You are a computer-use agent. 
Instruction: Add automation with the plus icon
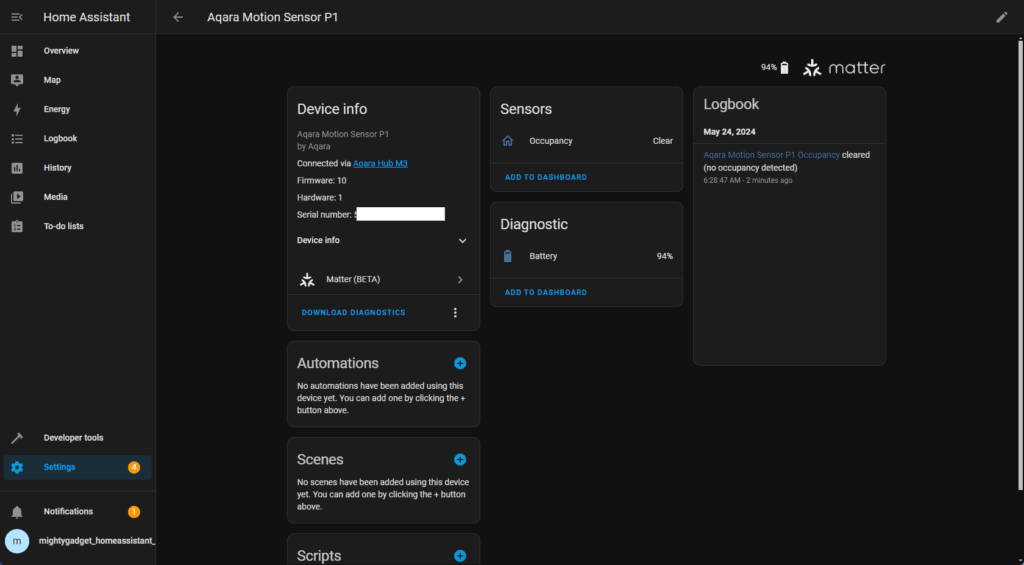coord(460,363)
